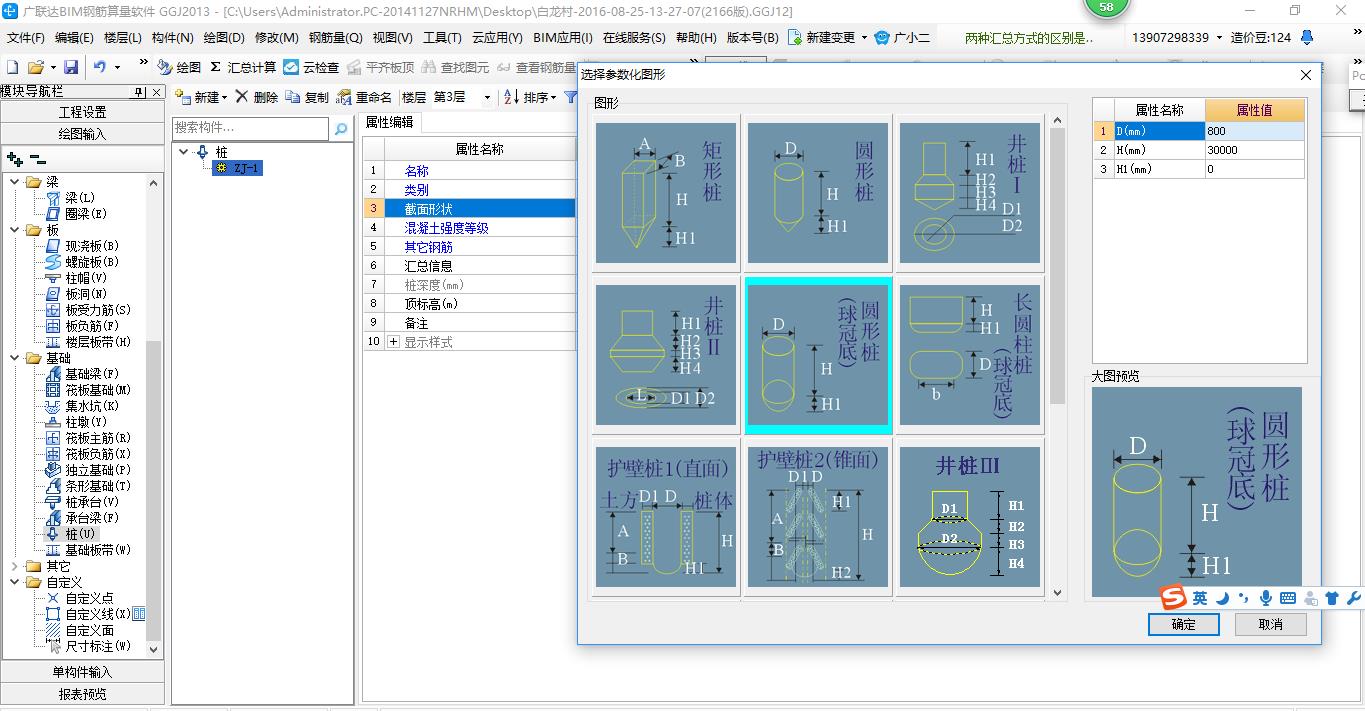
Task: Open the 楼层(L) menu
Action: [123, 37]
